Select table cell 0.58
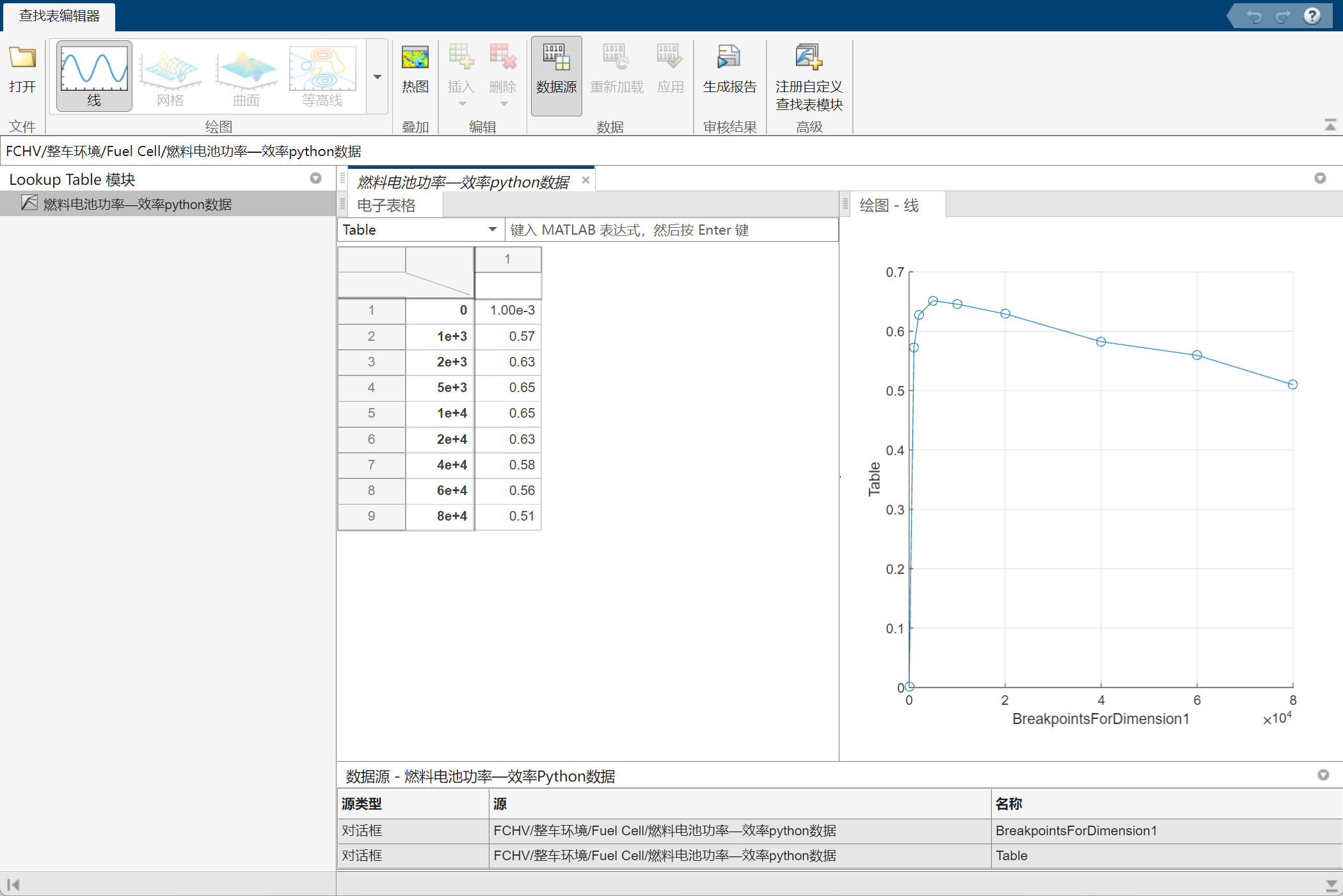Viewport: 1343px width, 896px height. click(508, 465)
